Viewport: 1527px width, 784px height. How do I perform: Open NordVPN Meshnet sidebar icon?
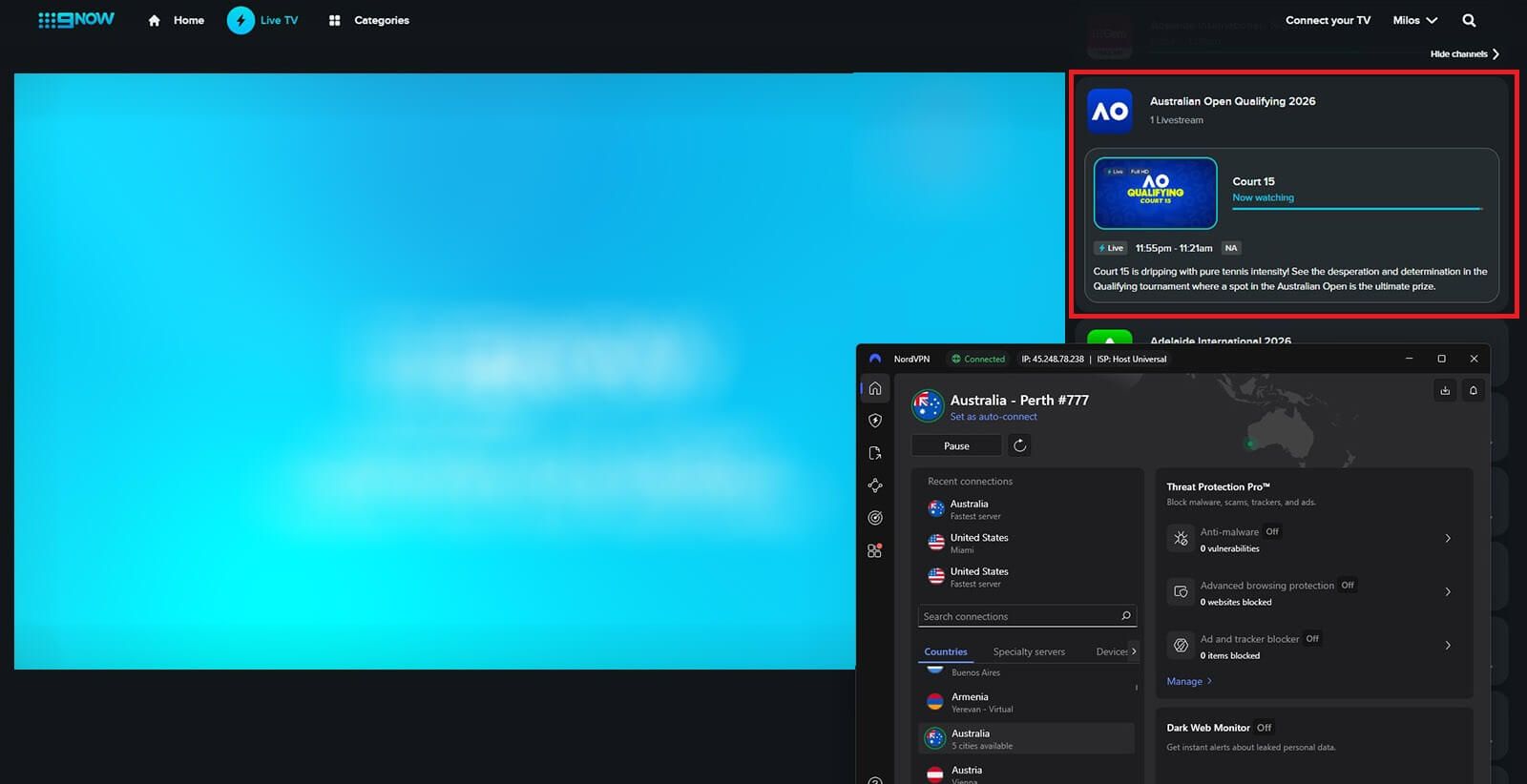[x=875, y=485]
